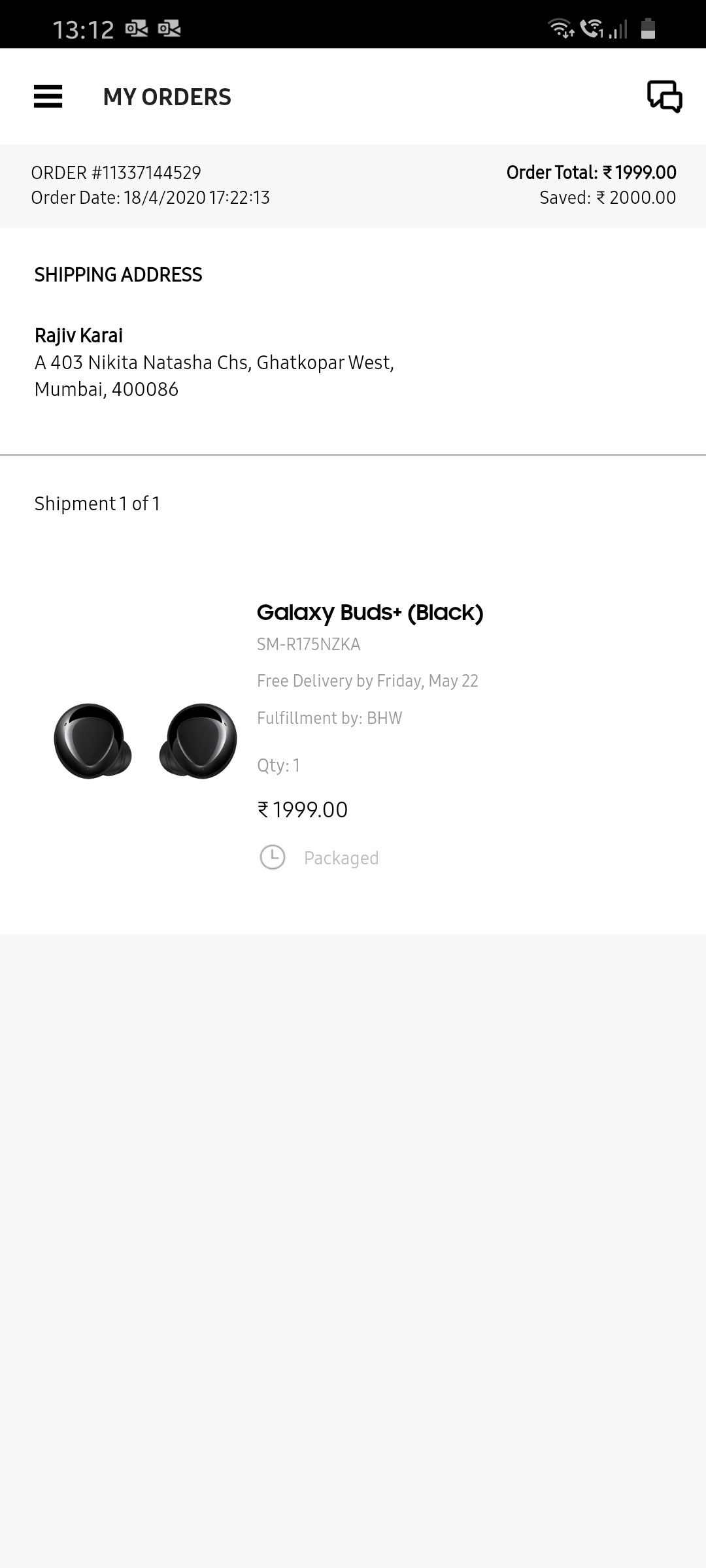Open the hamburger navigation menu

pyautogui.click(x=48, y=97)
